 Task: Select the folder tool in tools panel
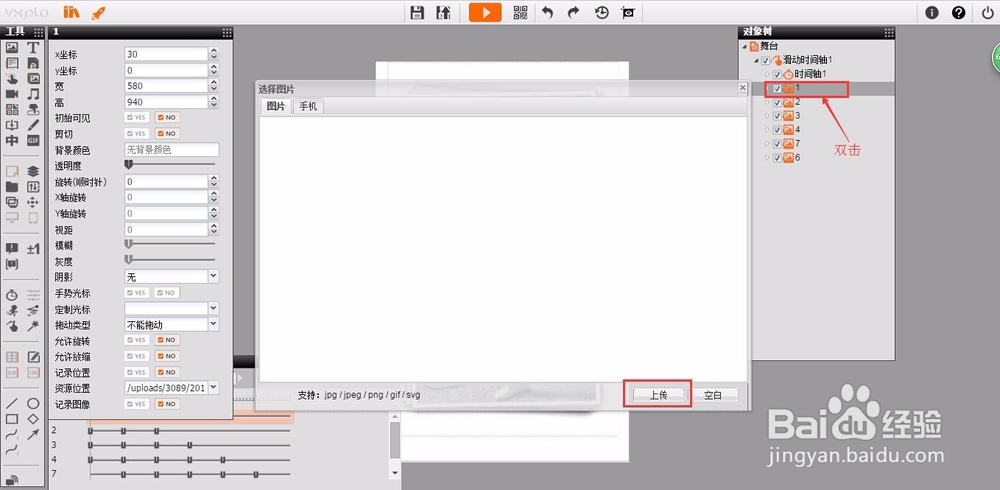pyautogui.click(x=12, y=187)
